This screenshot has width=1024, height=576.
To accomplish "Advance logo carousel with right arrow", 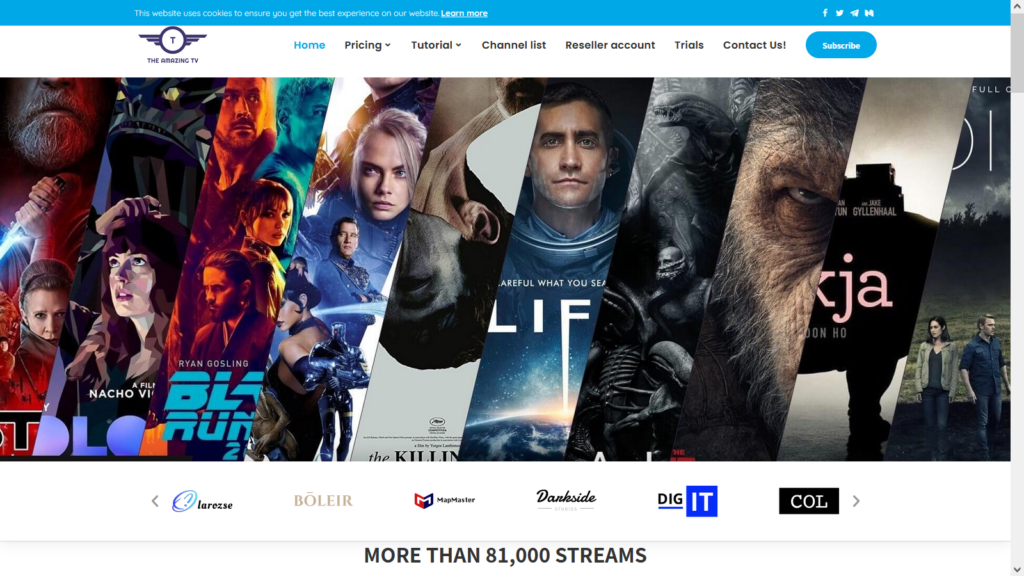I will pyautogui.click(x=856, y=501).
